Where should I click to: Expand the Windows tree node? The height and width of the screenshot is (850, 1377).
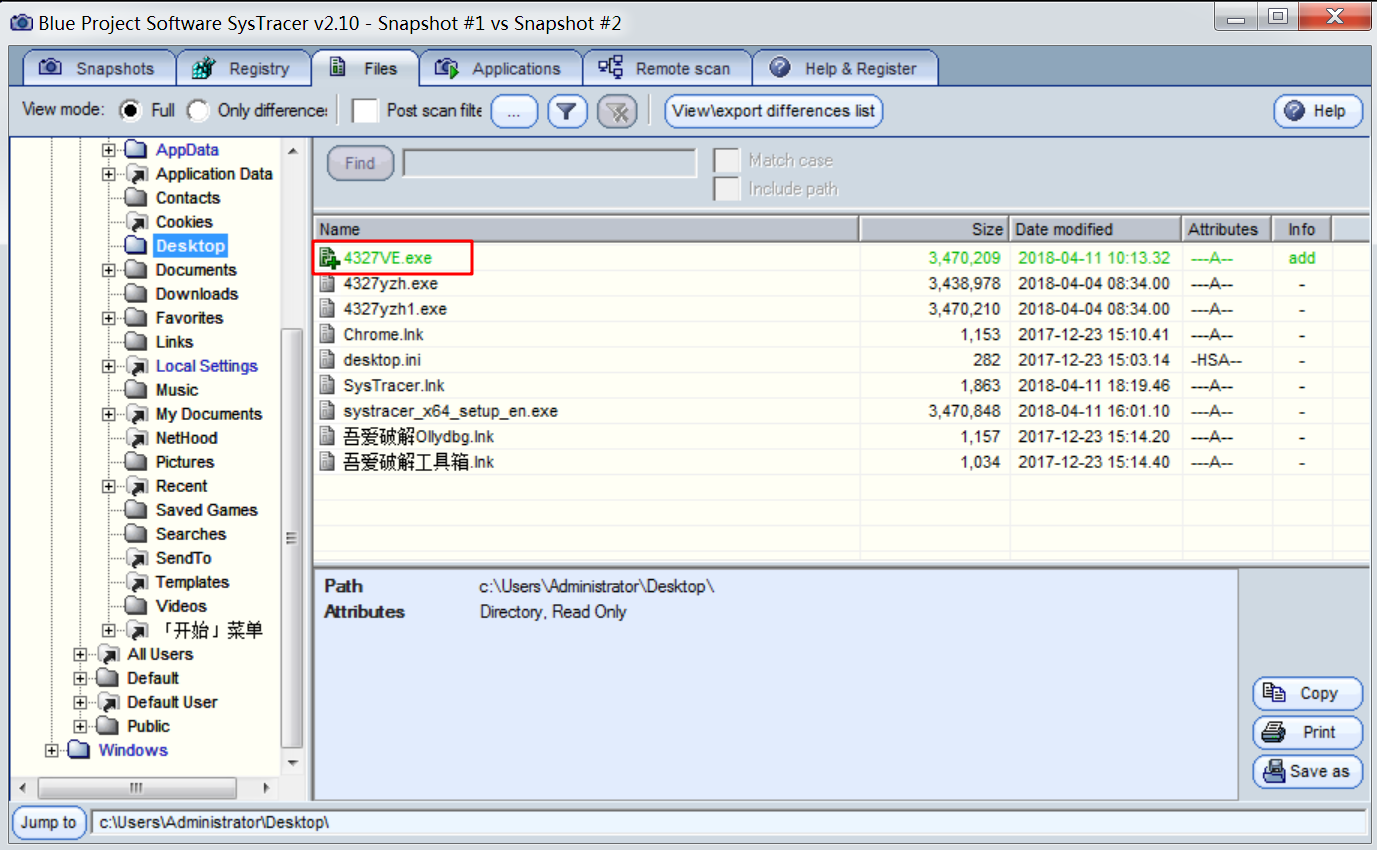click(52, 750)
